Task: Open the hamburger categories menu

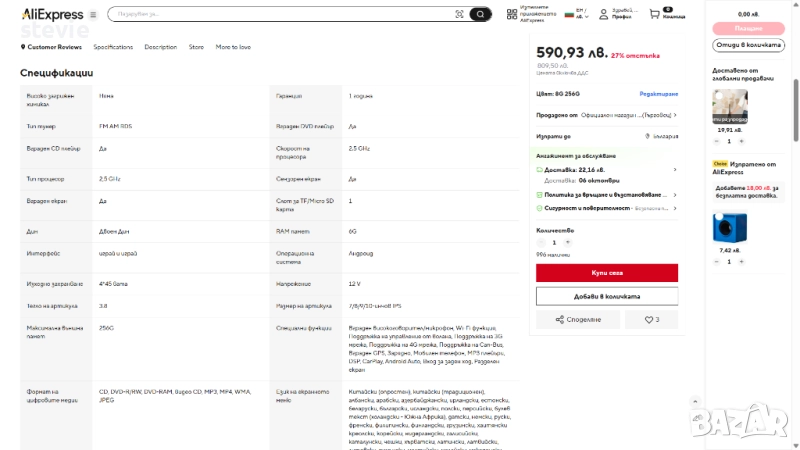Action: click(x=94, y=15)
